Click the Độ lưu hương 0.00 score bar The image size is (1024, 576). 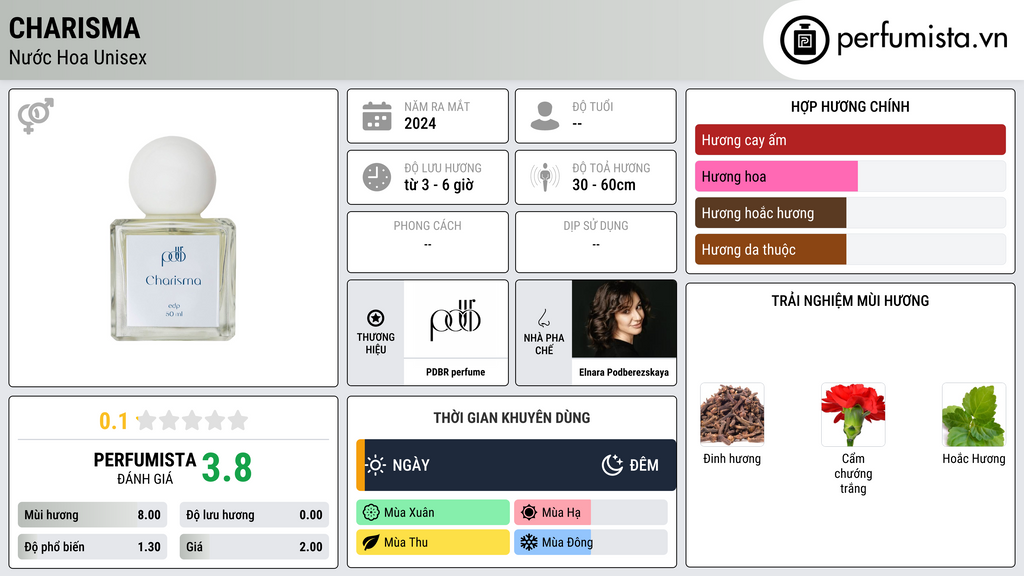coord(254,515)
